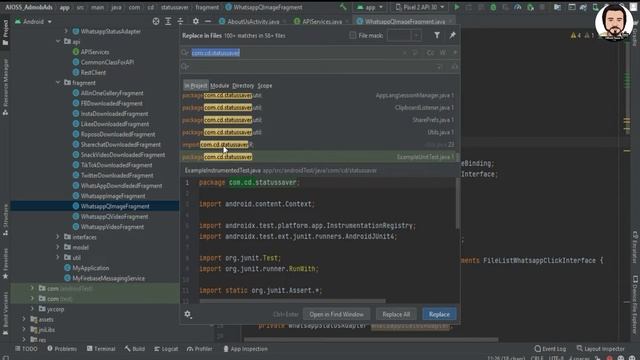The height and width of the screenshot is (360, 640).
Task: Open Profiler tool window
Action: tap(200, 349)
